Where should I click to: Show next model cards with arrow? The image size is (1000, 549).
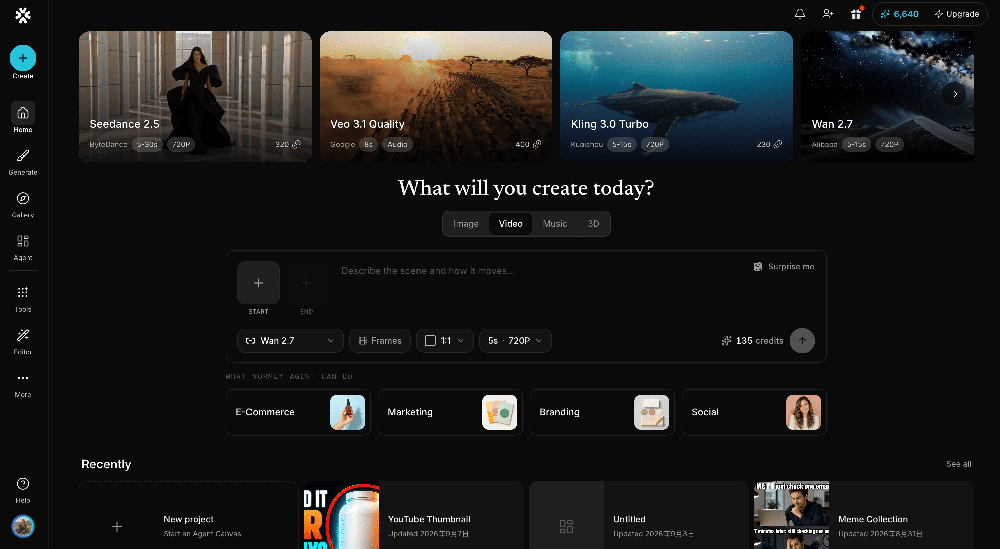955,94
